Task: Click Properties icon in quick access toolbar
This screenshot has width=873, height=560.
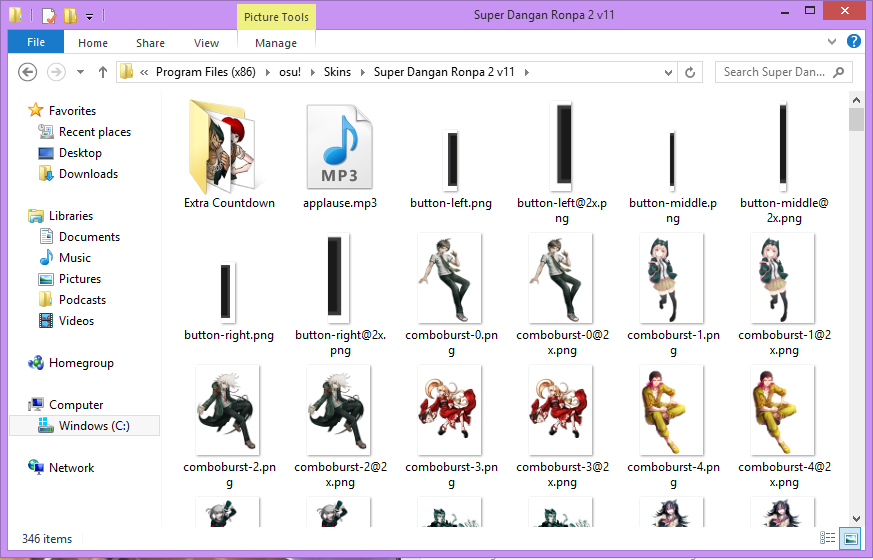Action: click(x=49, y=15)
